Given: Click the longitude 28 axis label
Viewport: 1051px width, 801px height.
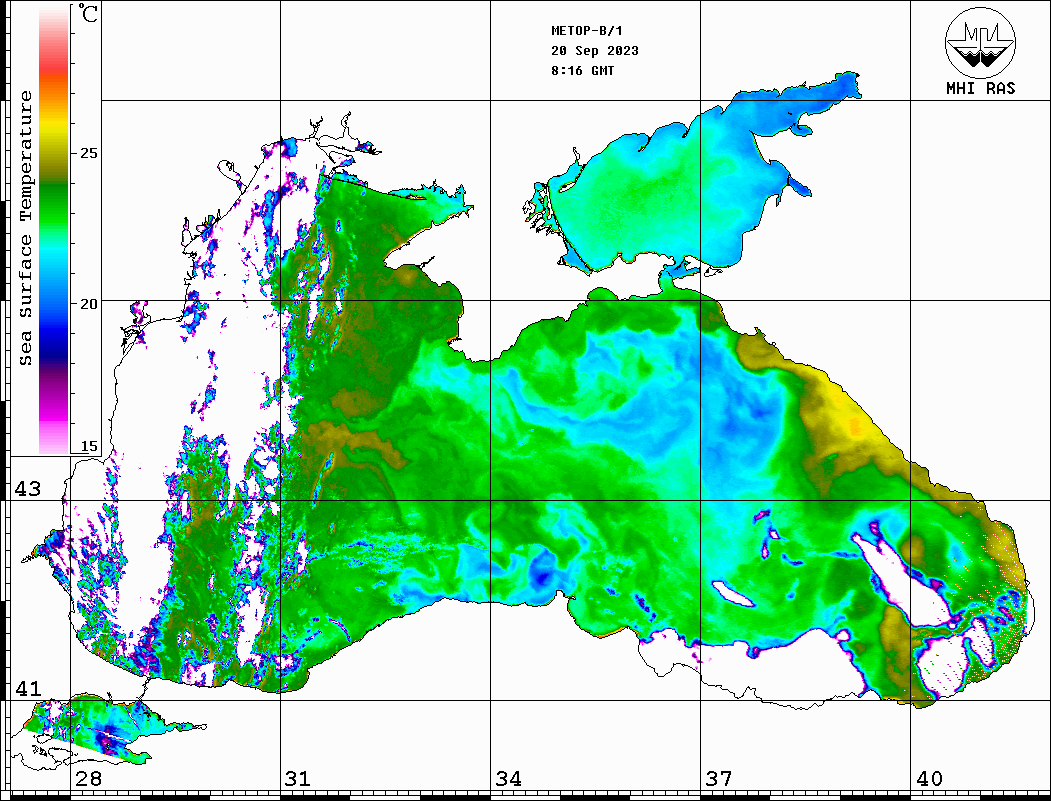Looking at the screenshot, I should pos(88,779).
